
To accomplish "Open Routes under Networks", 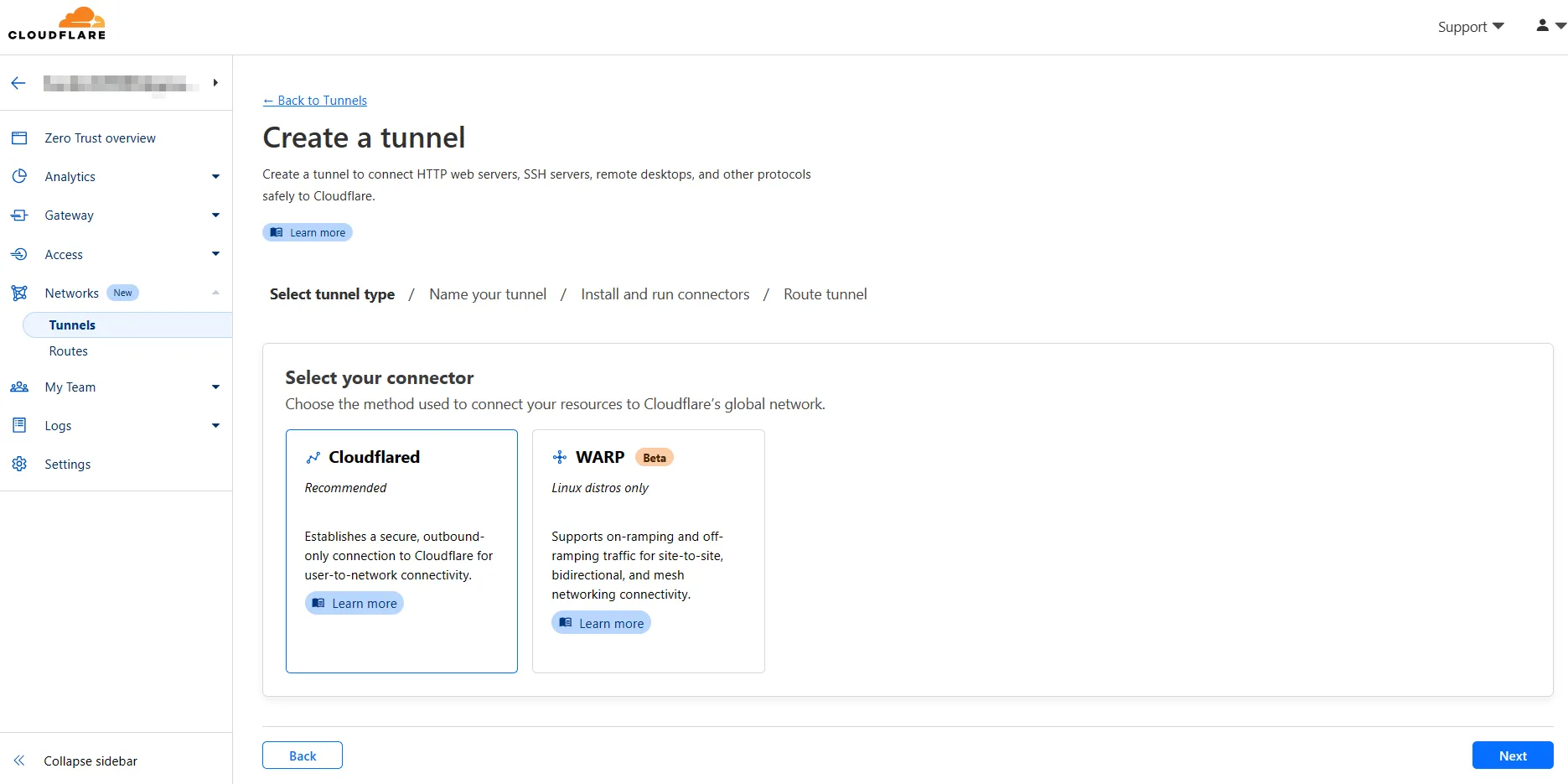I will (x=69, y=351).
